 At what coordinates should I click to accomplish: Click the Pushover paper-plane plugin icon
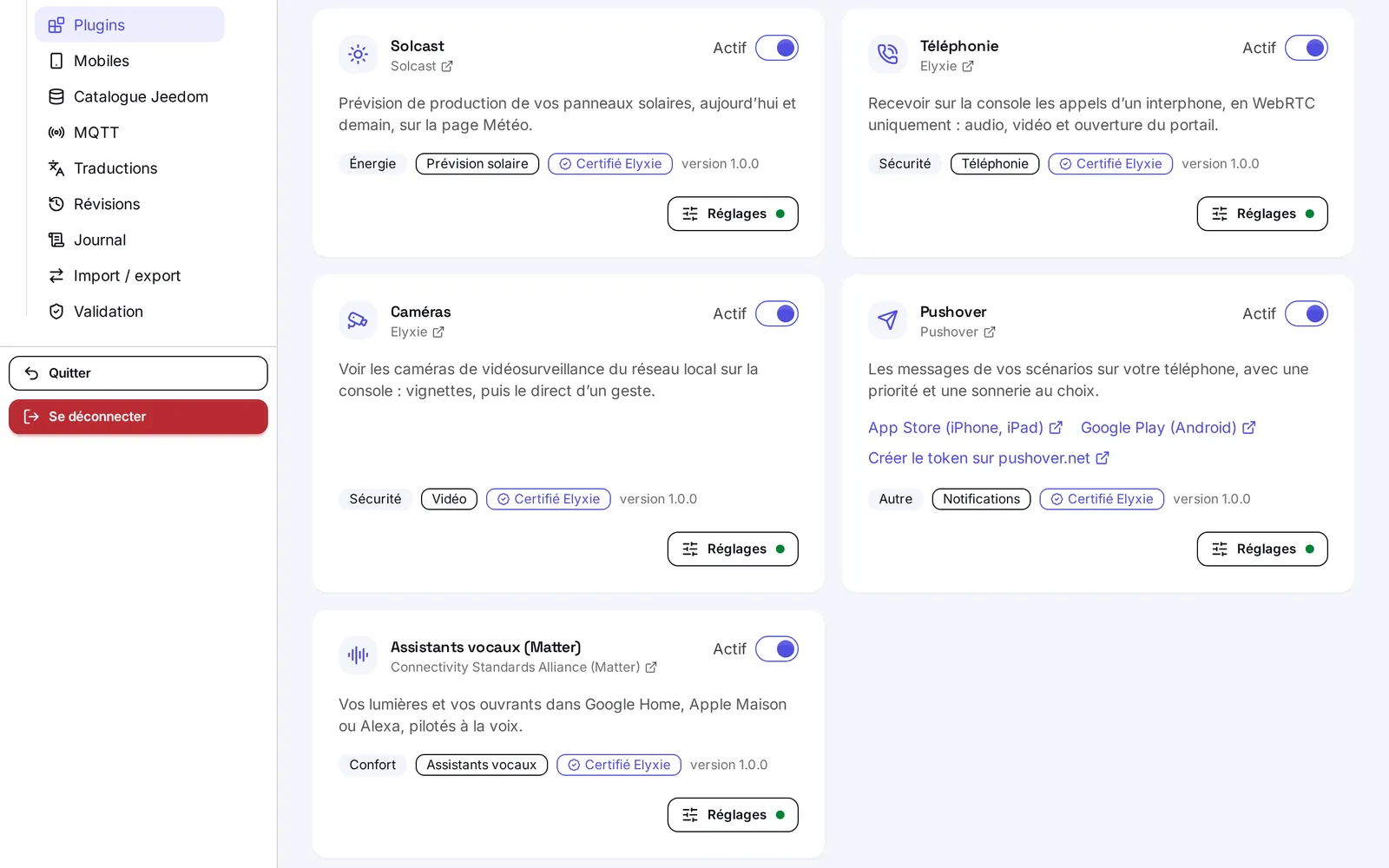[x=887, y=320]
